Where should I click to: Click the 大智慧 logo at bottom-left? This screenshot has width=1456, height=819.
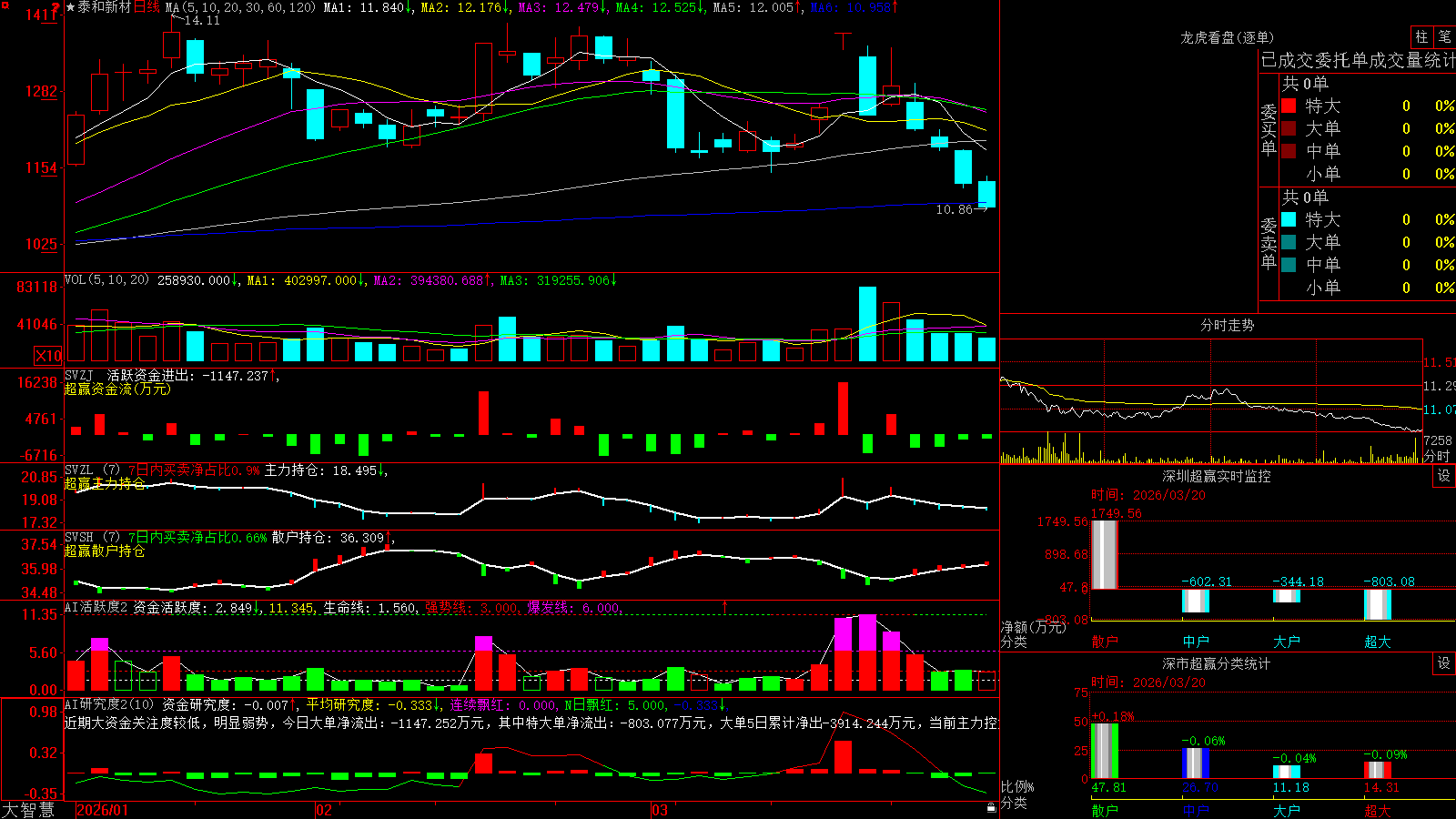(28, 810)
